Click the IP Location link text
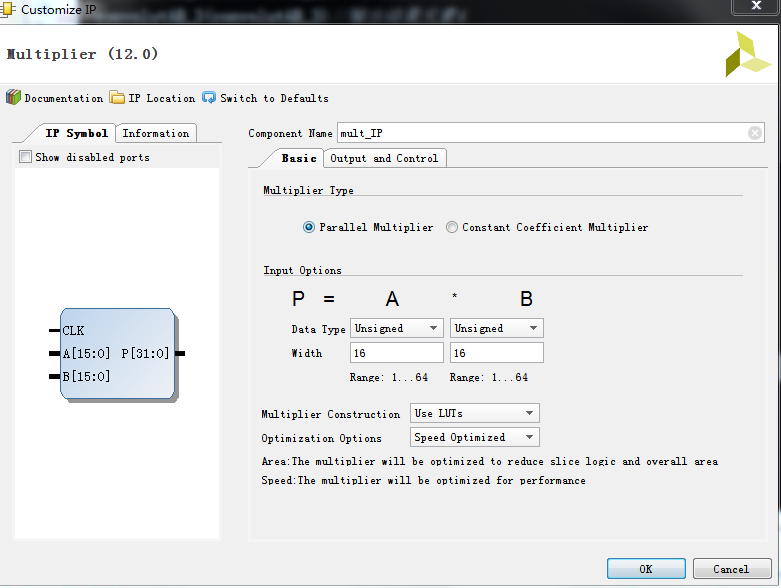781x588 pixels. click(162, 98)
